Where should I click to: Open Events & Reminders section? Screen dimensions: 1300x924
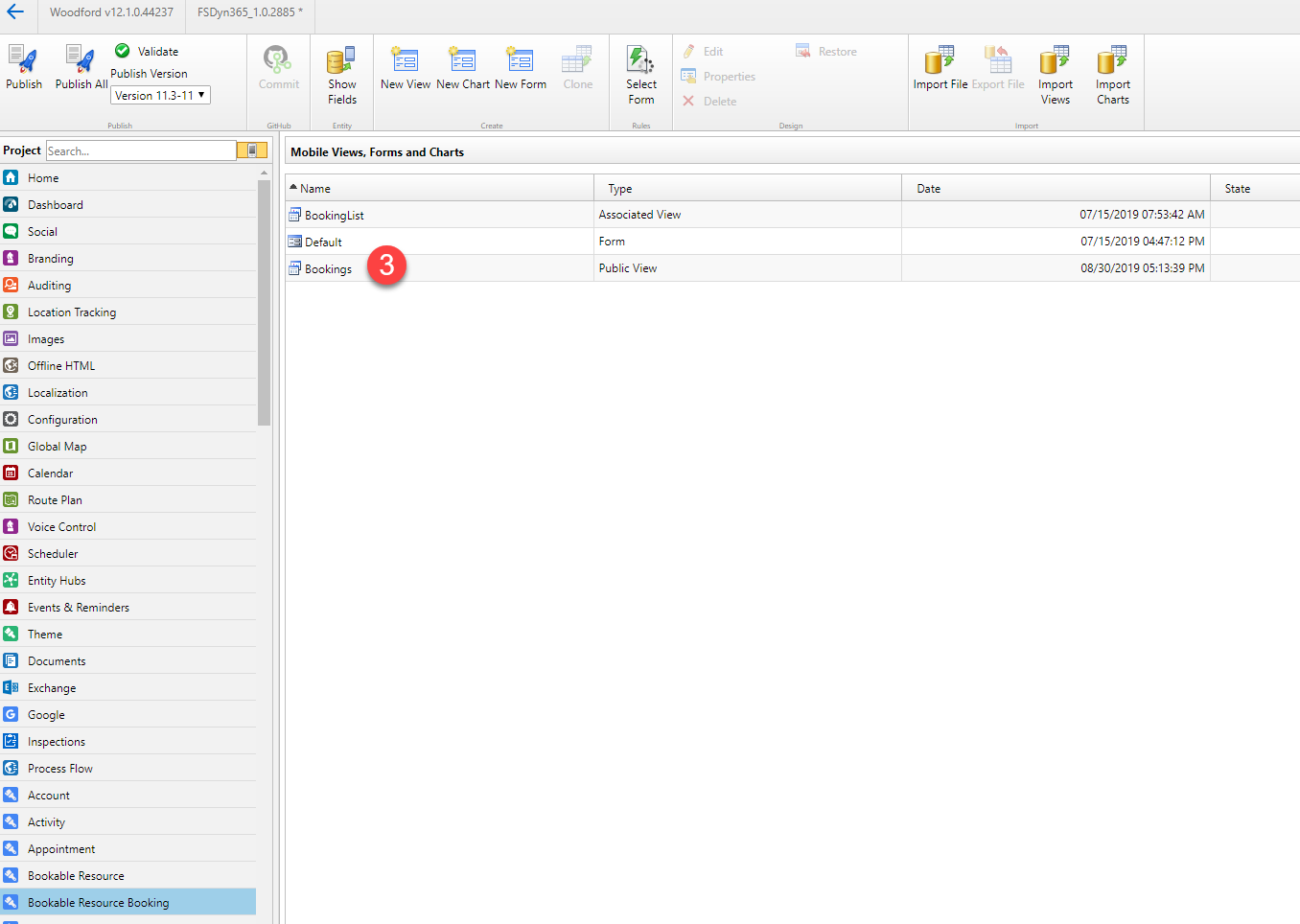128,608
